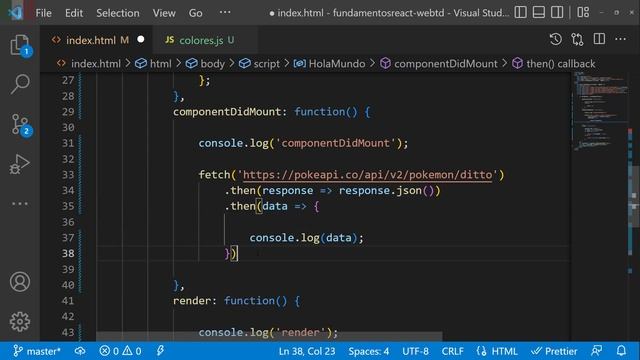Show hidden menu items via title bar ellipsis

(225, 12)
